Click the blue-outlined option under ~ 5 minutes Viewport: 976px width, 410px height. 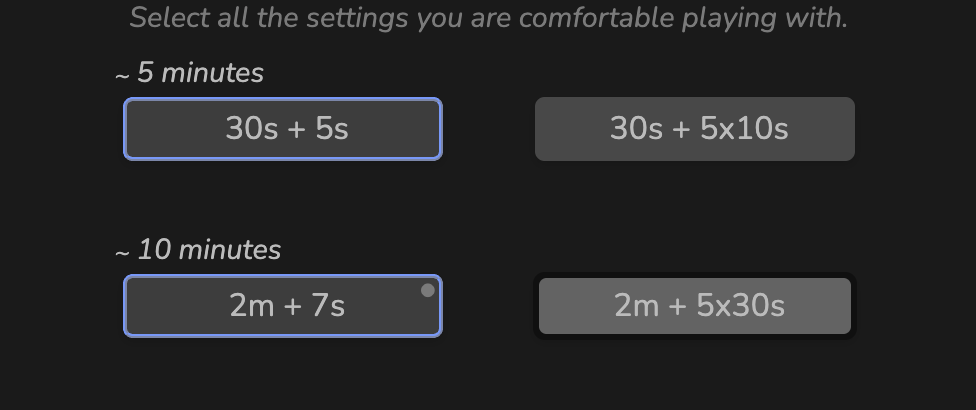click(x=283, y=129)
